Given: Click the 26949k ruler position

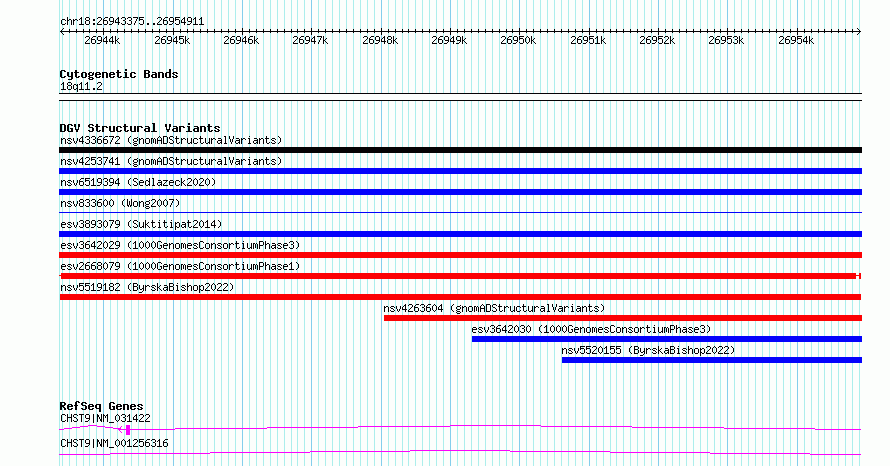Looking at the screenshot, I should [x=449, y=40].
